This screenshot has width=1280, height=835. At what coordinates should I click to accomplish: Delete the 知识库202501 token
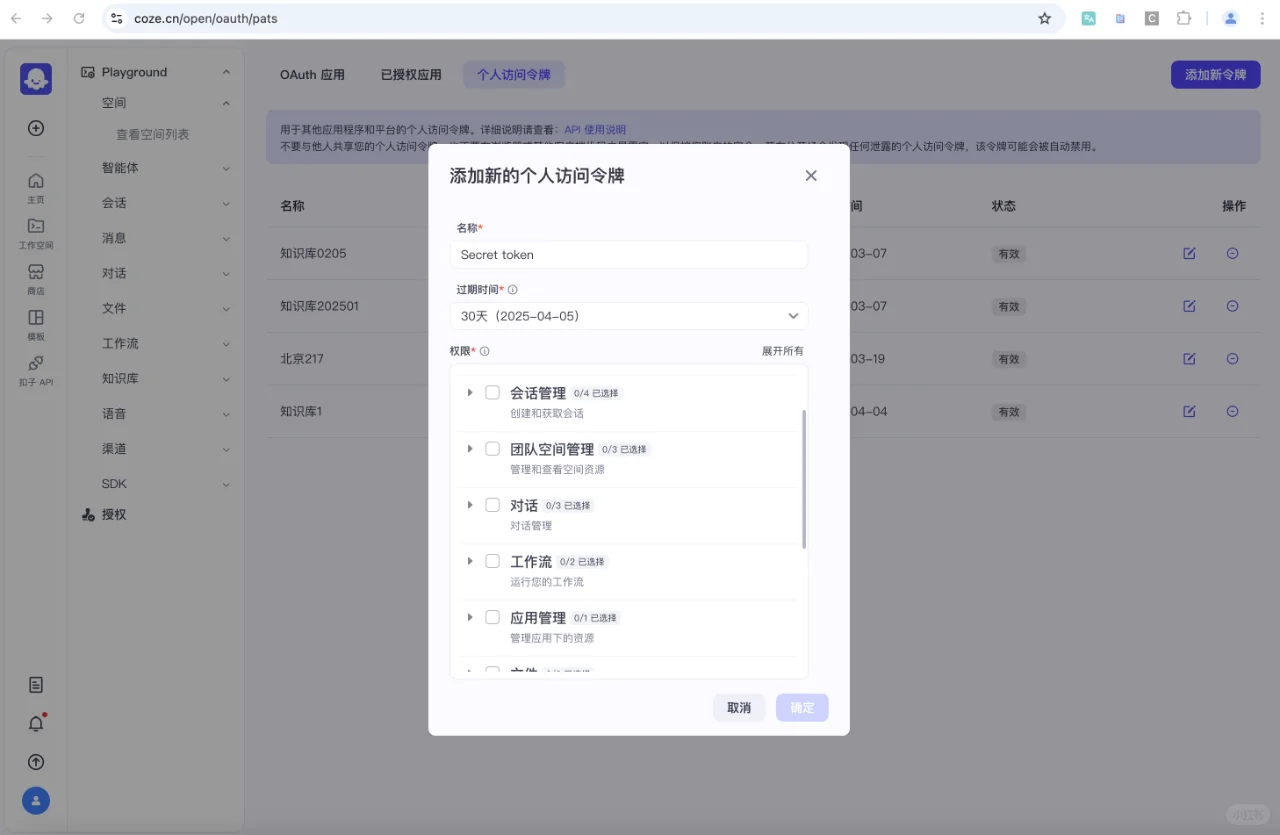click(1232, 306)
